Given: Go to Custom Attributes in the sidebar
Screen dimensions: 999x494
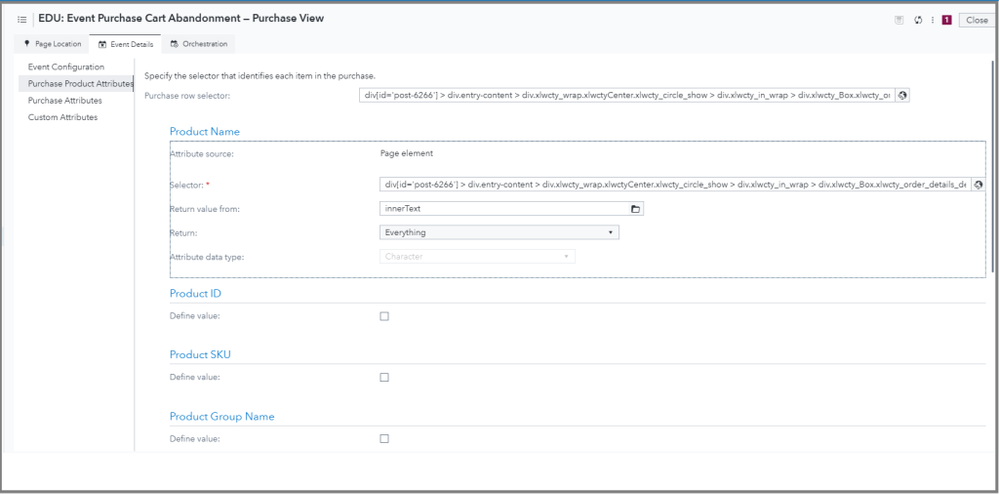Looking at the screenshot, I should [x=63, y=118].
